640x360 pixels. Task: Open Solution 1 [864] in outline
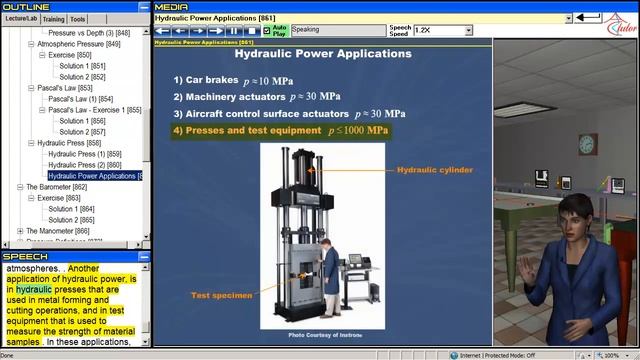click(71, 209)
